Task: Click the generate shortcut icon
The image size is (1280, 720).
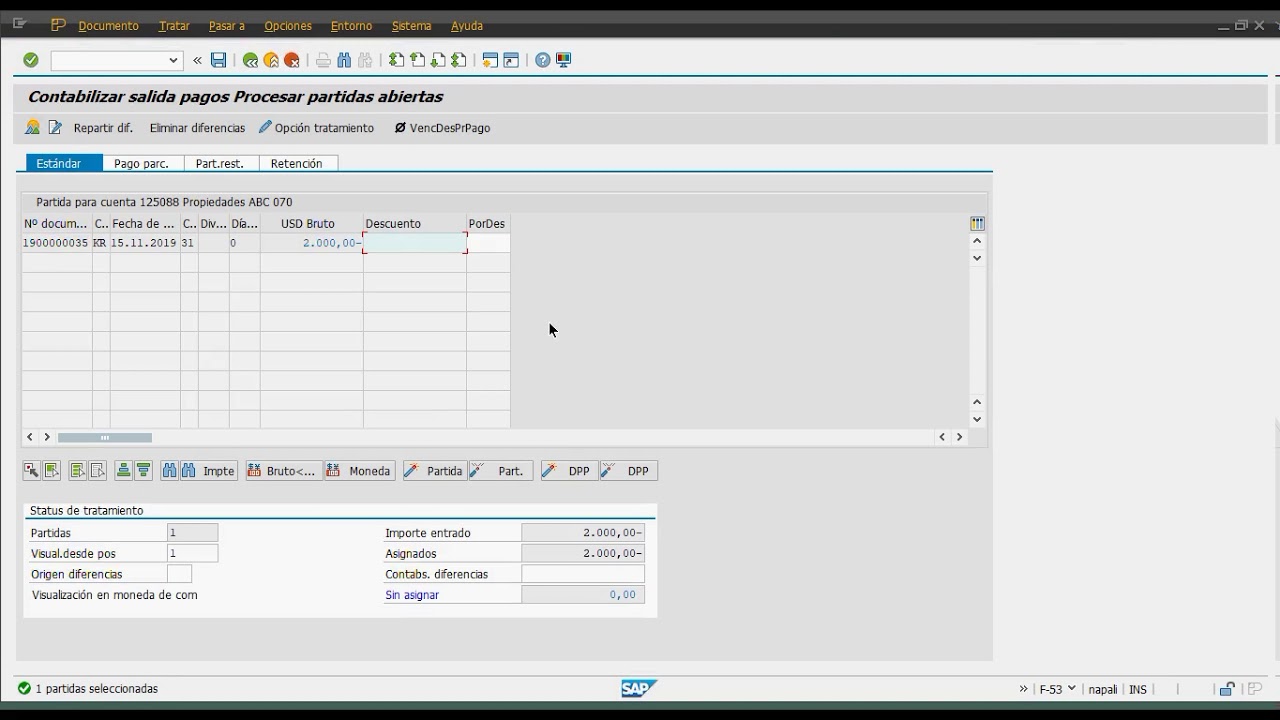Action: coord(511,60)
